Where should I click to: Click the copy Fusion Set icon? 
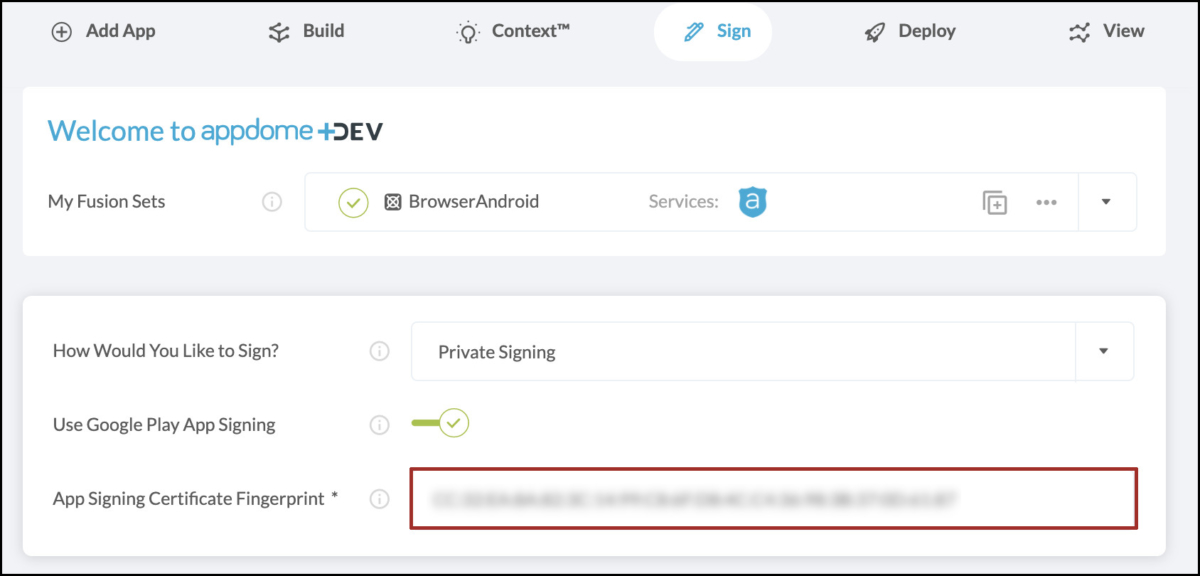[x=995, y=201]
